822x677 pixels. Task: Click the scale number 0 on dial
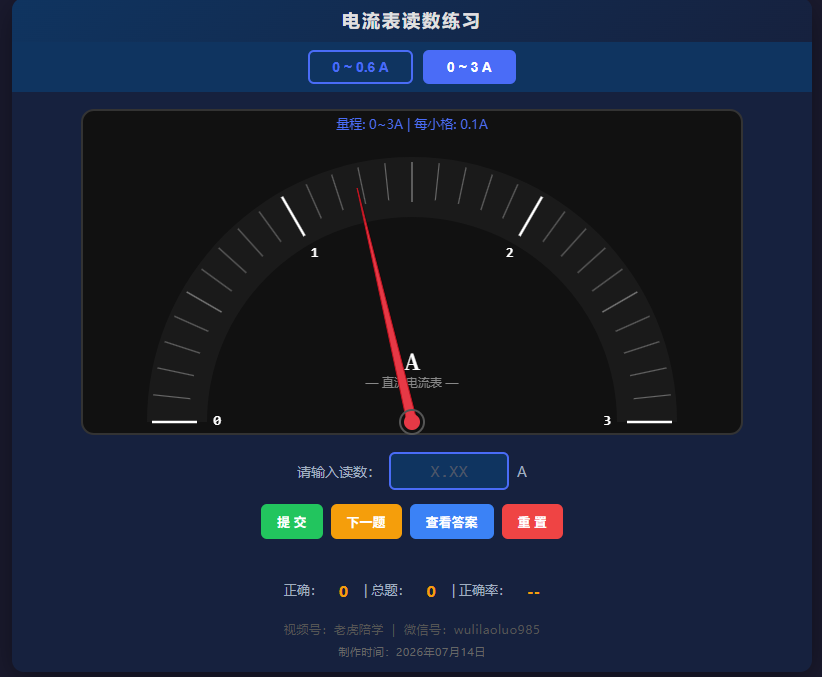(x=217, y=421)
